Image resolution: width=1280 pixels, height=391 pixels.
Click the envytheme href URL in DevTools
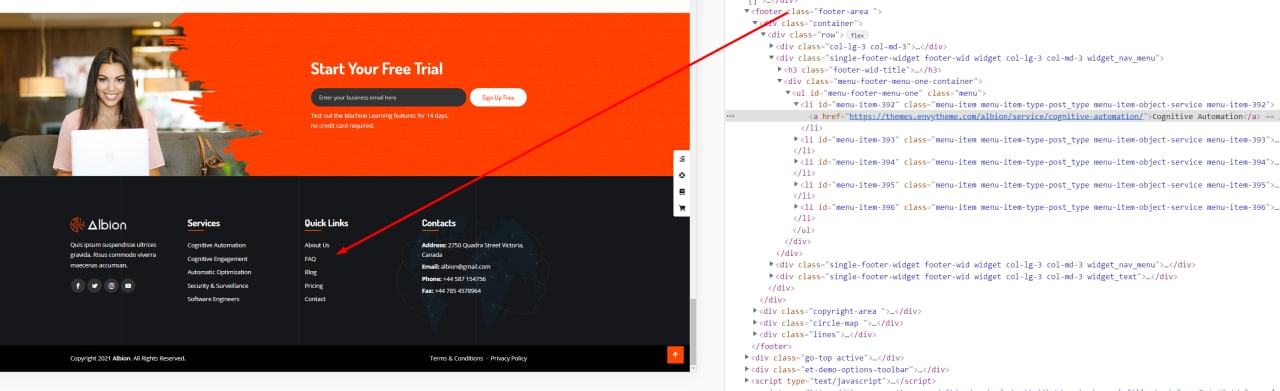coord(996,116)
